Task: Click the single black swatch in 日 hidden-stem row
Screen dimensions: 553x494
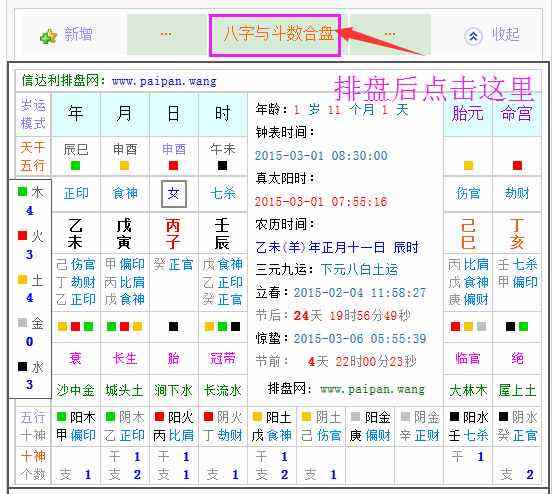Action: click(x=174, y=327)
